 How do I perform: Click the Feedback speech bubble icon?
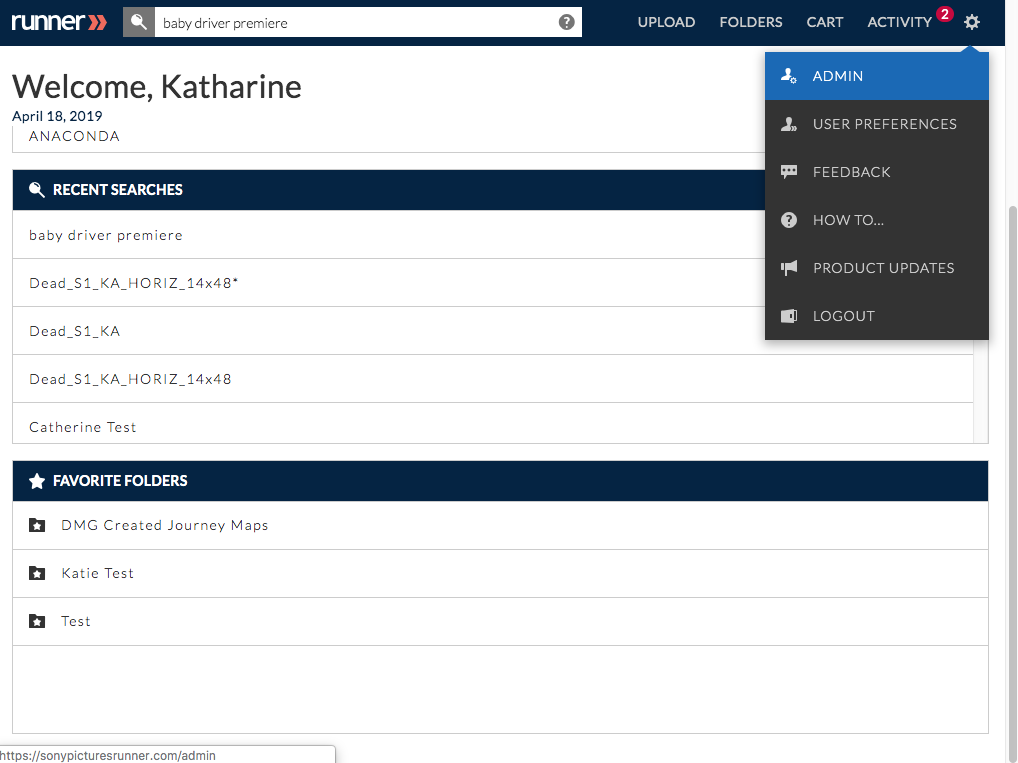[x=789, y=172]
